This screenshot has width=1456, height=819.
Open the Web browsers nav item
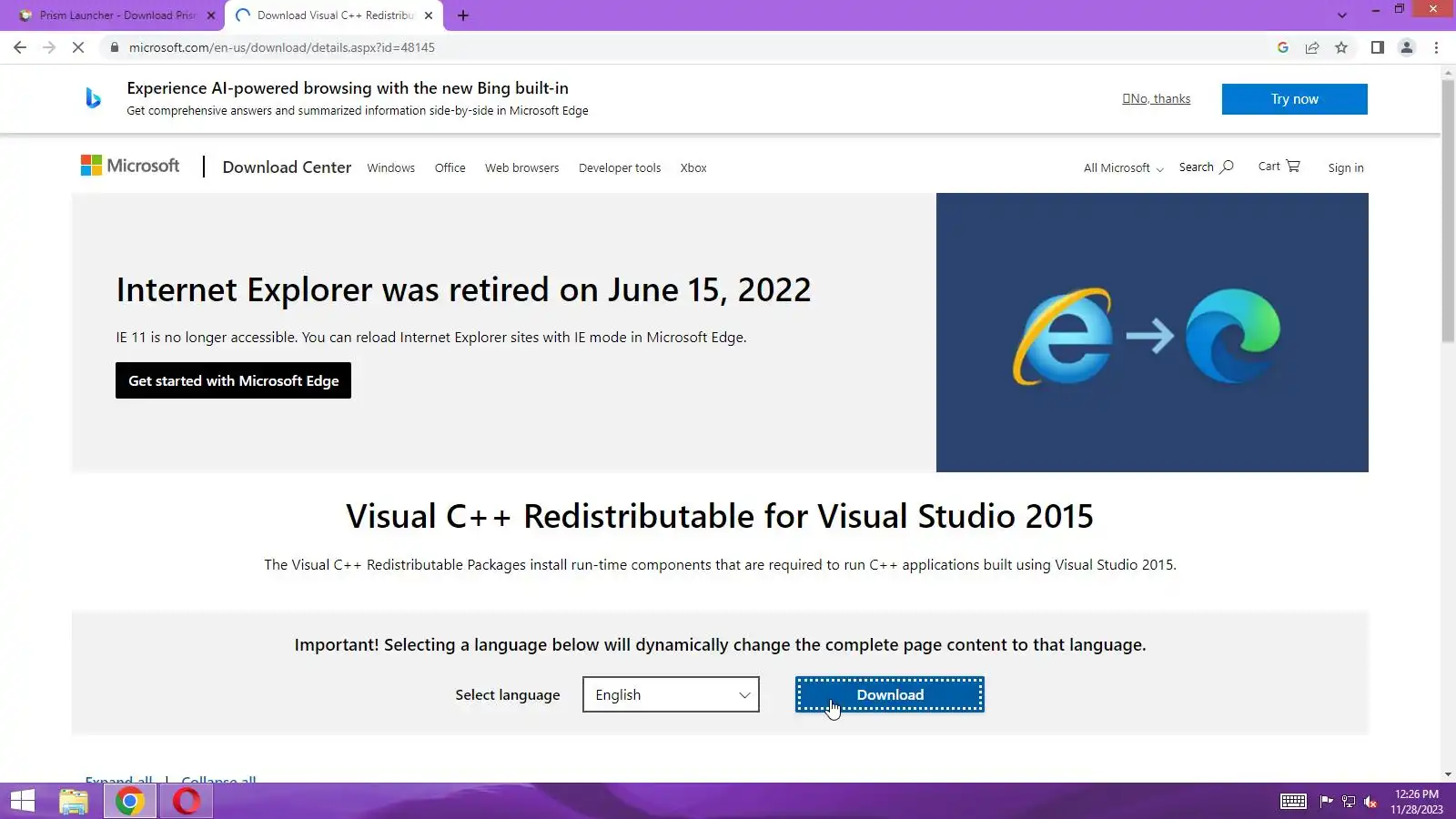point(522,168)
